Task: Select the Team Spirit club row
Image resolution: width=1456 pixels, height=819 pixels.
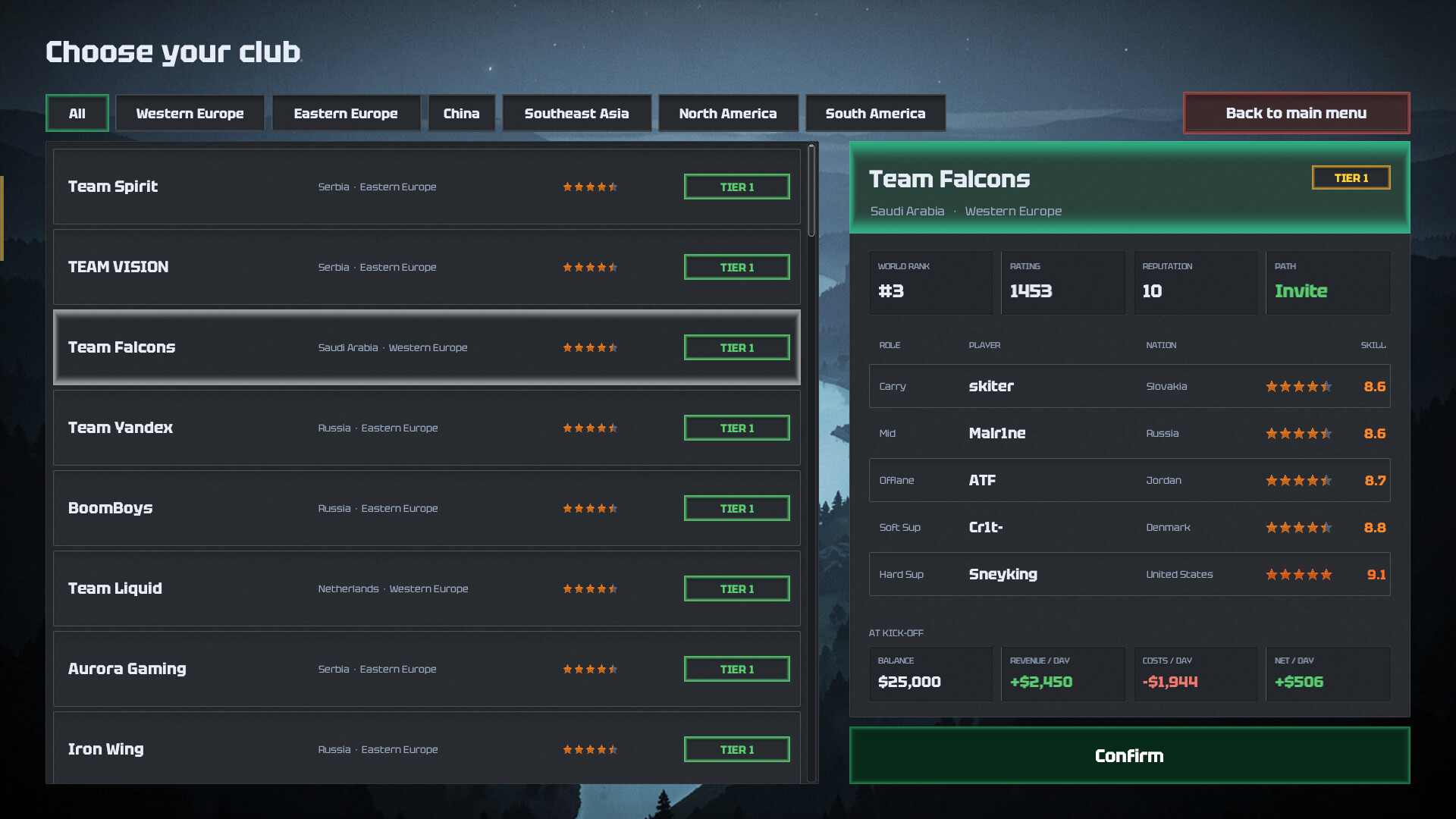Action: (427, 187)
